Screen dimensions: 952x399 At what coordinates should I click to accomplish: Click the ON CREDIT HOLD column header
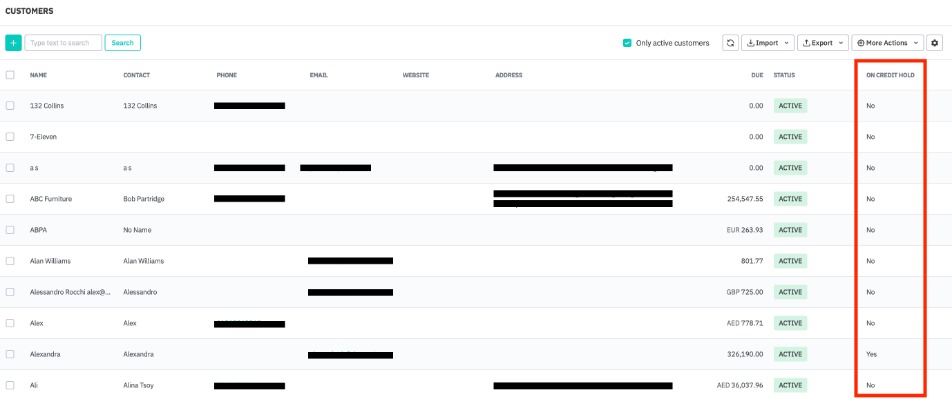(x=890, y=75)
